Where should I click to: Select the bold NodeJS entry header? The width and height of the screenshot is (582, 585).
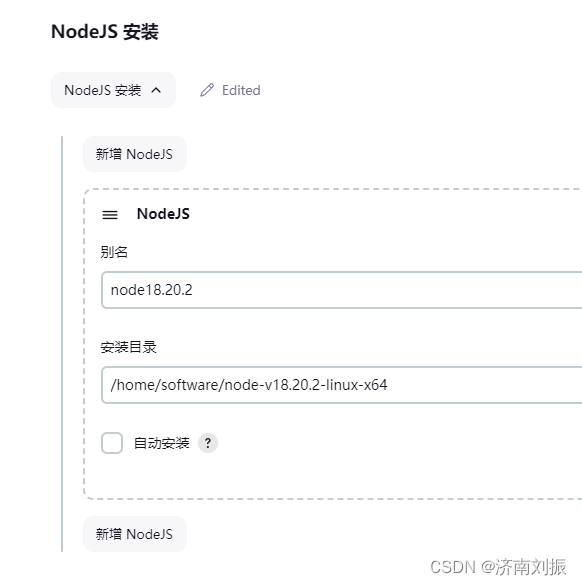click(163, 214)
